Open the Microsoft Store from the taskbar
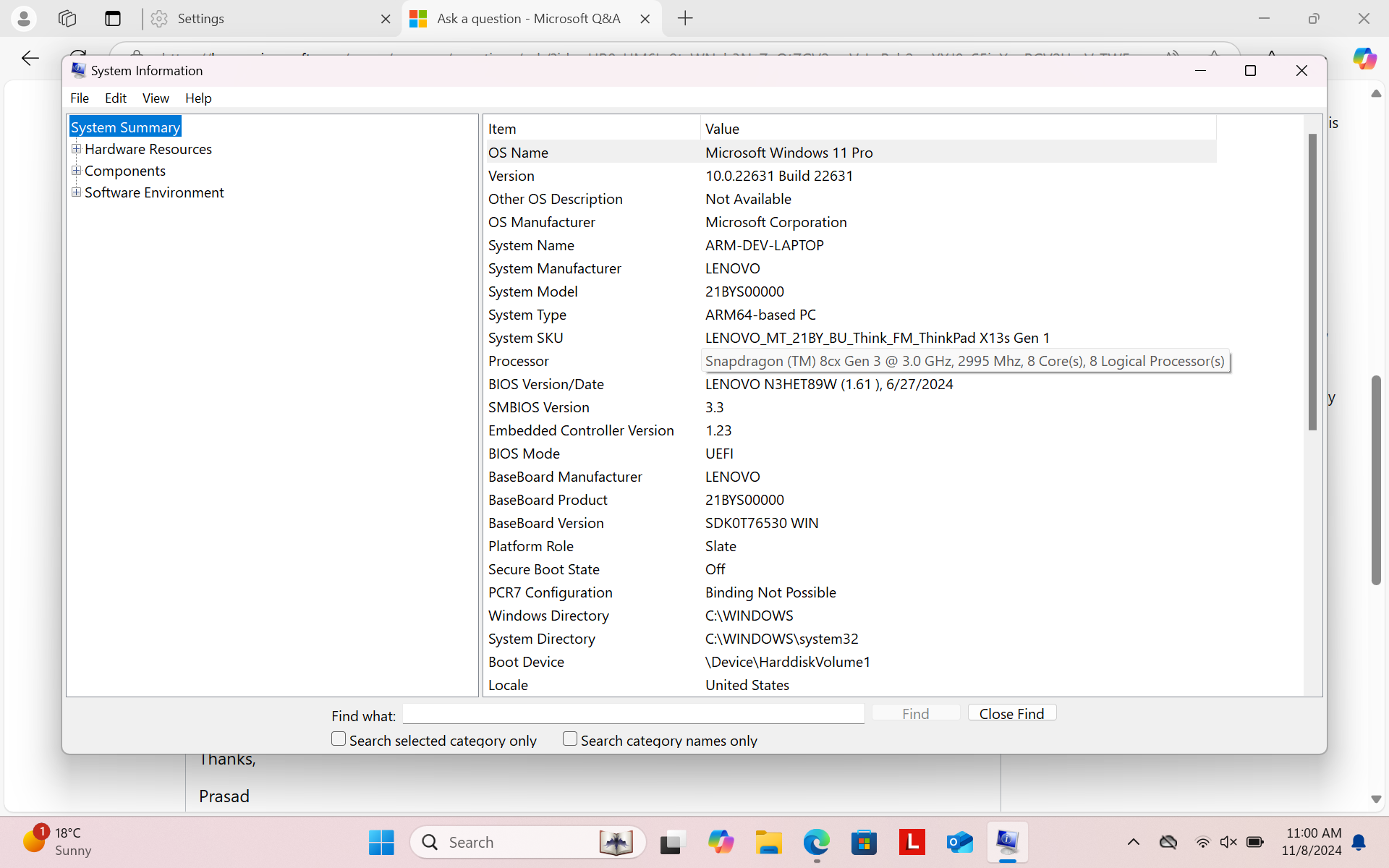1389x868 pixels. click(x=865, y=842)
